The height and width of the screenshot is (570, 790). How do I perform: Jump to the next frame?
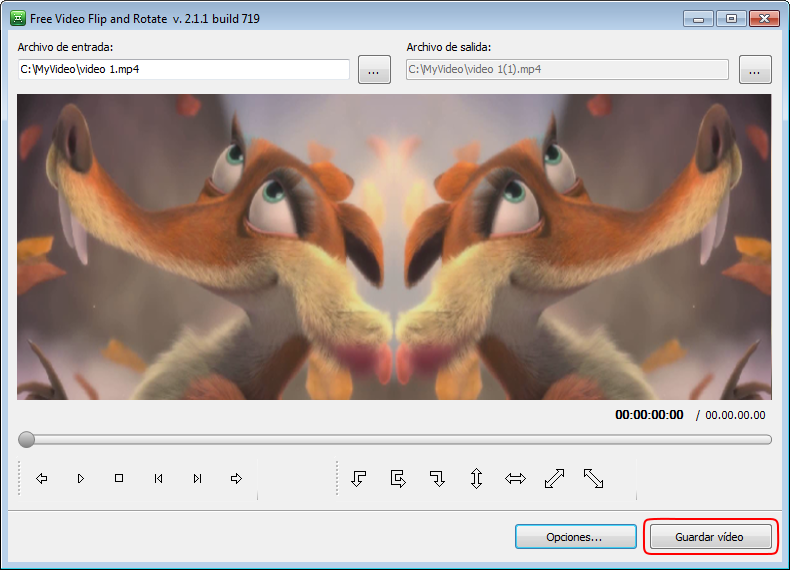coord(197,479)
